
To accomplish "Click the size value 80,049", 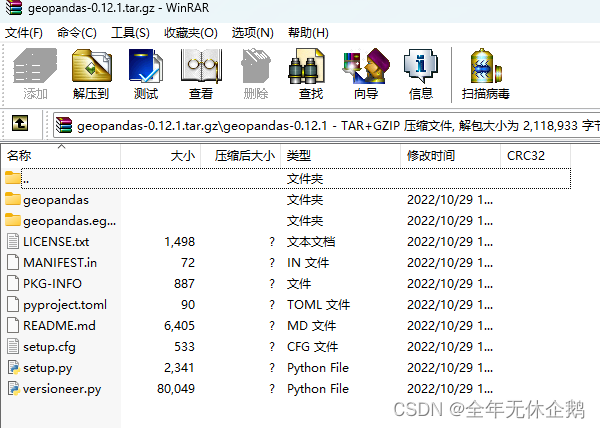I will 176,389.
